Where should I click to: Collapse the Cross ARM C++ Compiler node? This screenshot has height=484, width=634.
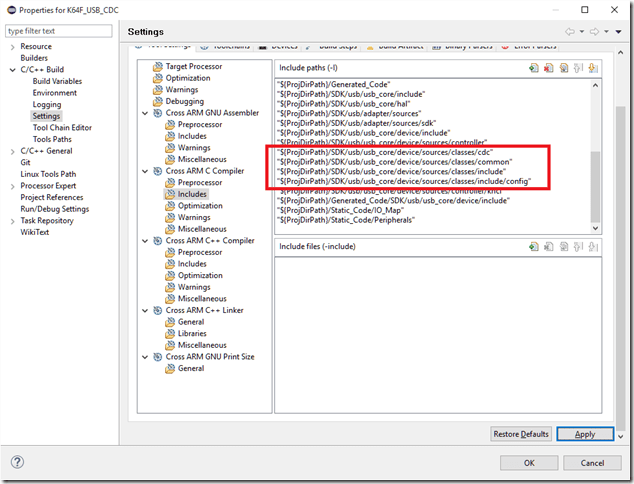[145, 241]
